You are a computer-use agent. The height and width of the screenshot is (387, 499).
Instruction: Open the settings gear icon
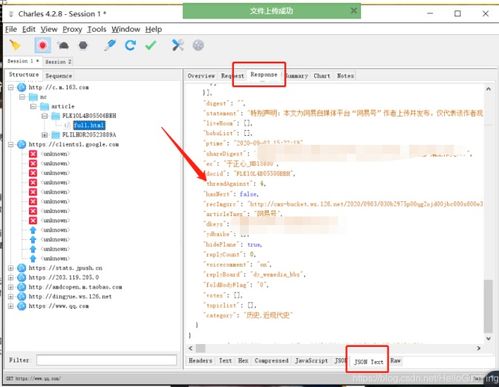198,45
